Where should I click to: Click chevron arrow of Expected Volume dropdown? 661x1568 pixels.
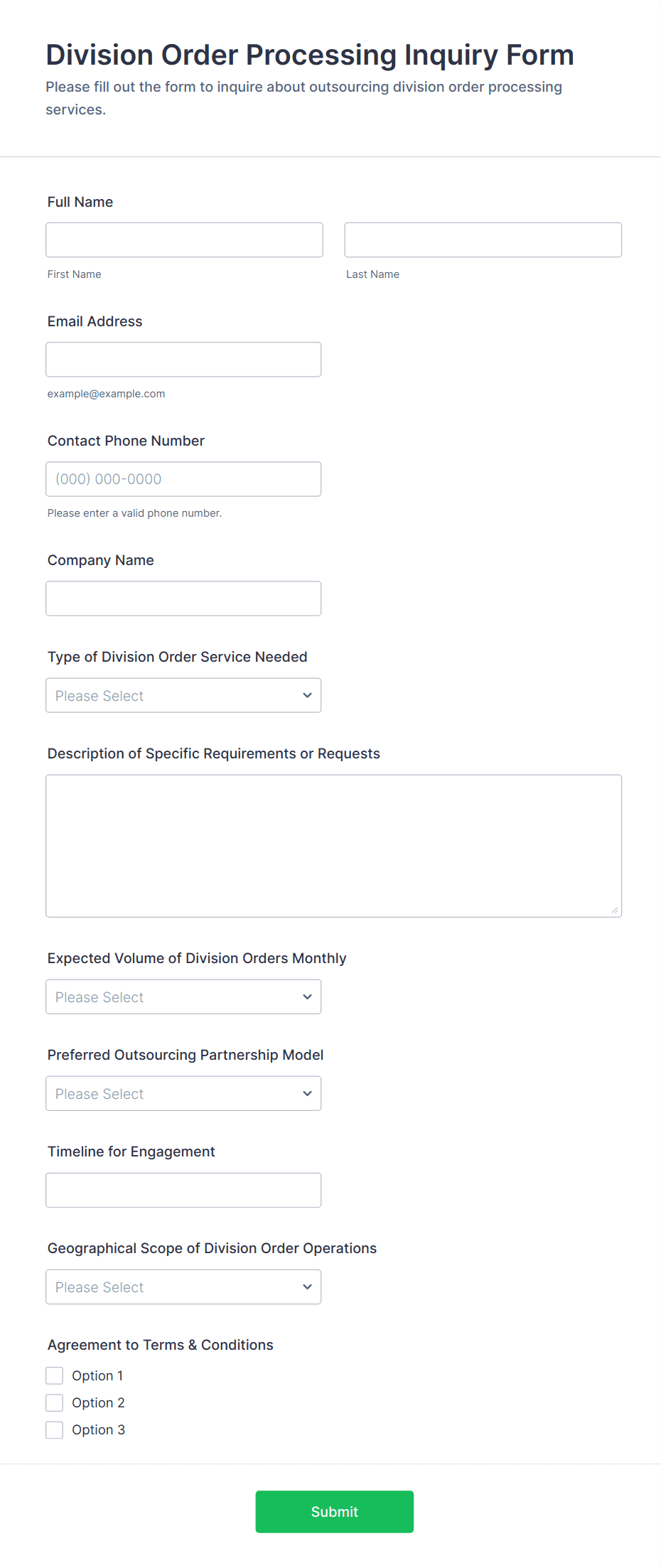(x=307, y=997)
